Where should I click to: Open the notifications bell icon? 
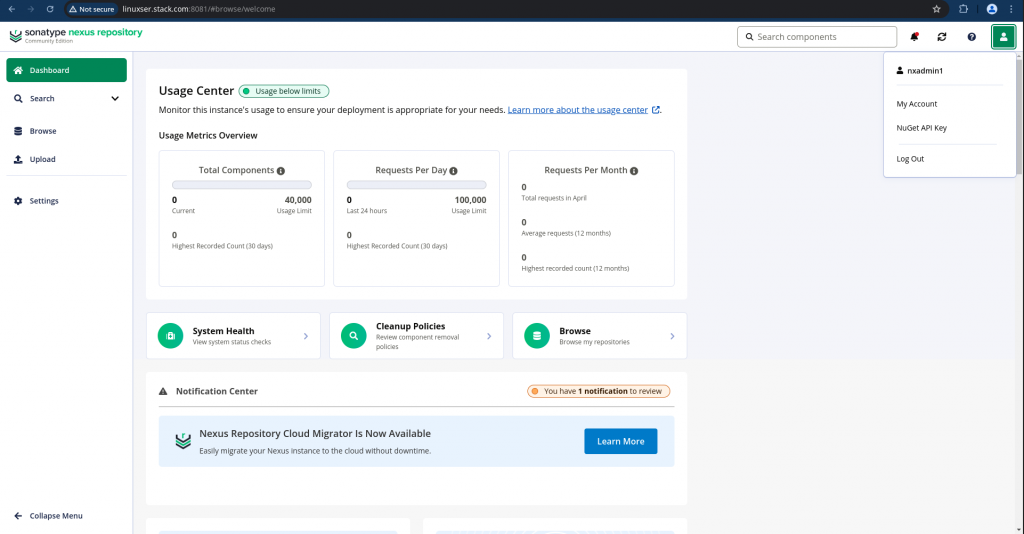coord(914,37)
